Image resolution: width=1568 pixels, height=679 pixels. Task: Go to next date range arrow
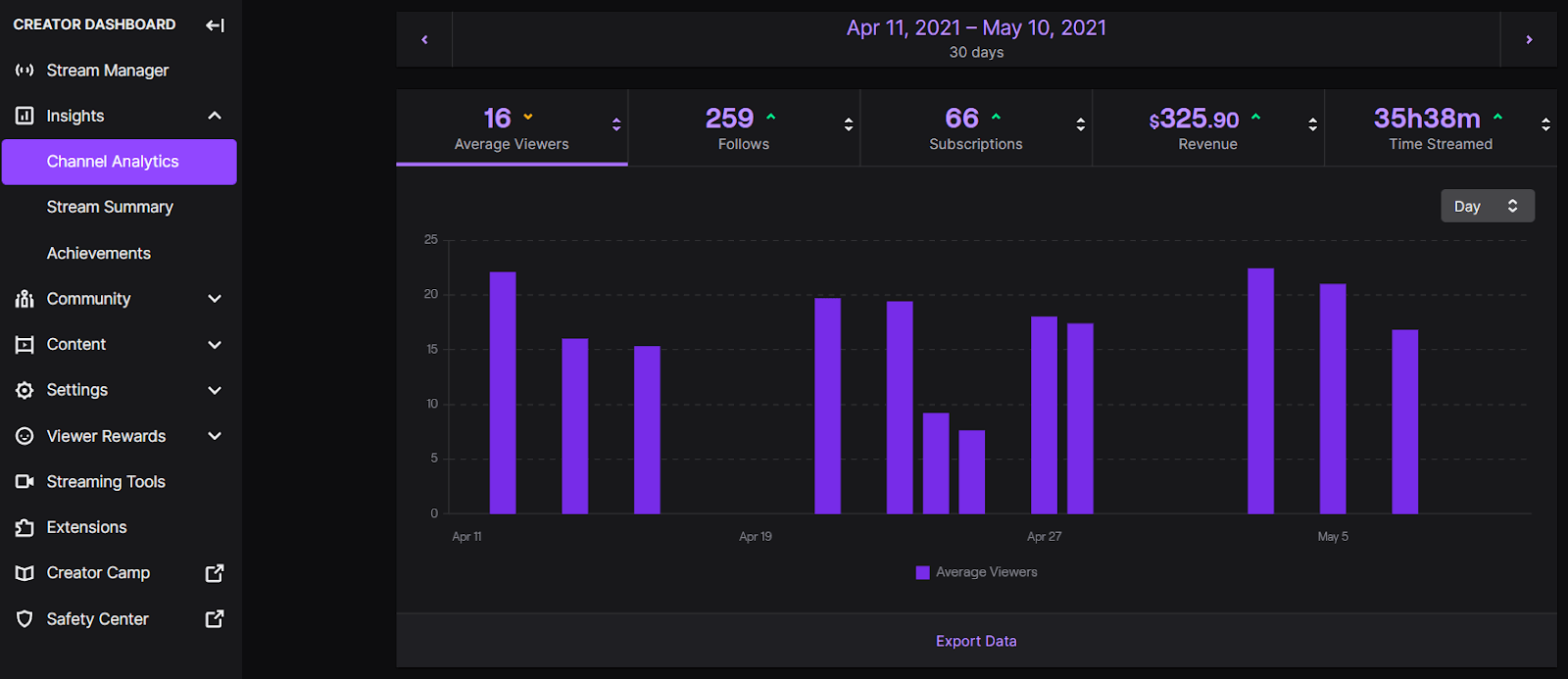(x=1529, y=39)
